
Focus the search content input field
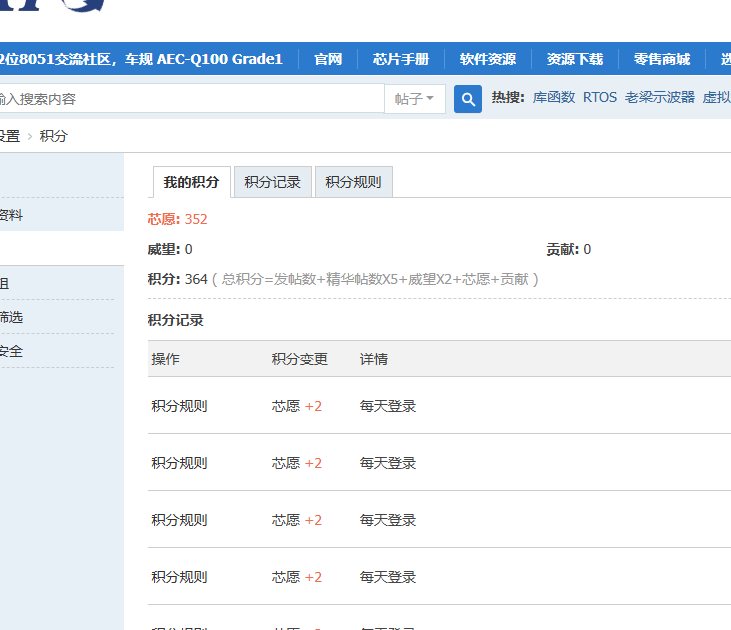coord(191,98)
